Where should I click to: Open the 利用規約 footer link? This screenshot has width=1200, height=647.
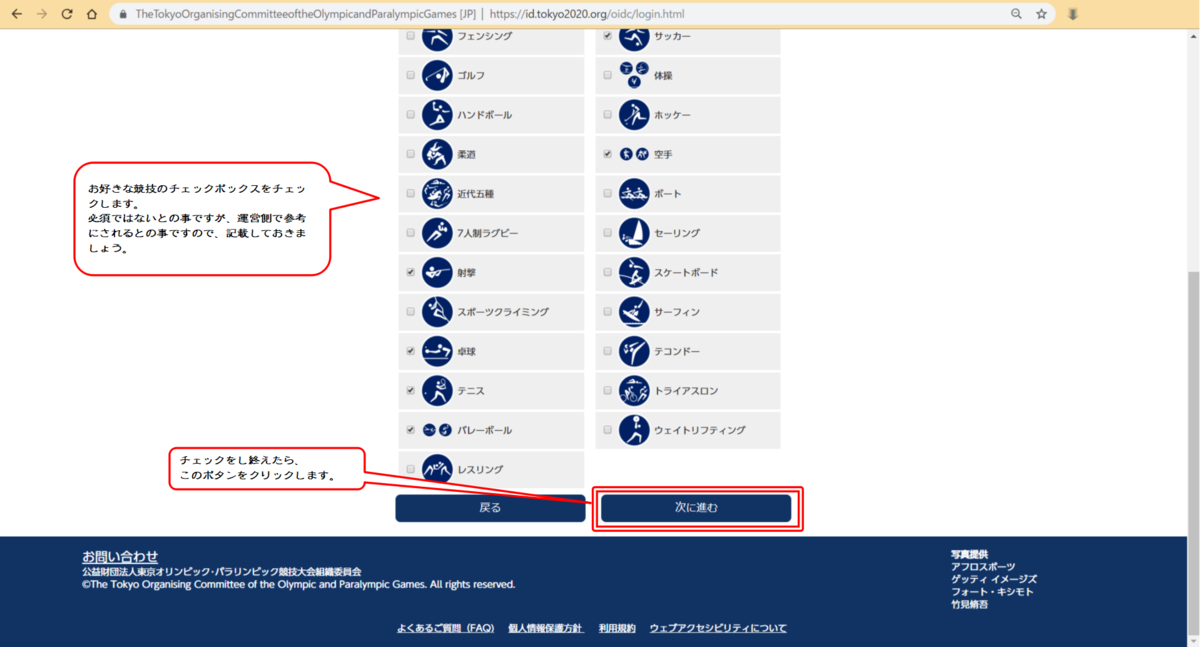[617, 628]
